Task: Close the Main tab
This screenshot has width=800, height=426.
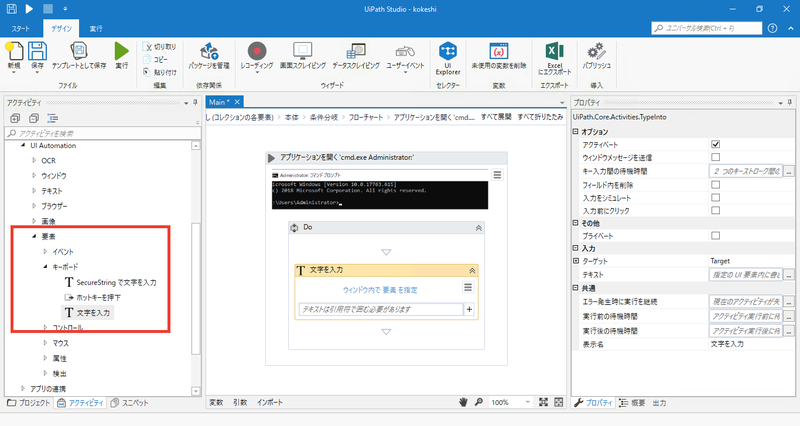Action: [237, 102]
